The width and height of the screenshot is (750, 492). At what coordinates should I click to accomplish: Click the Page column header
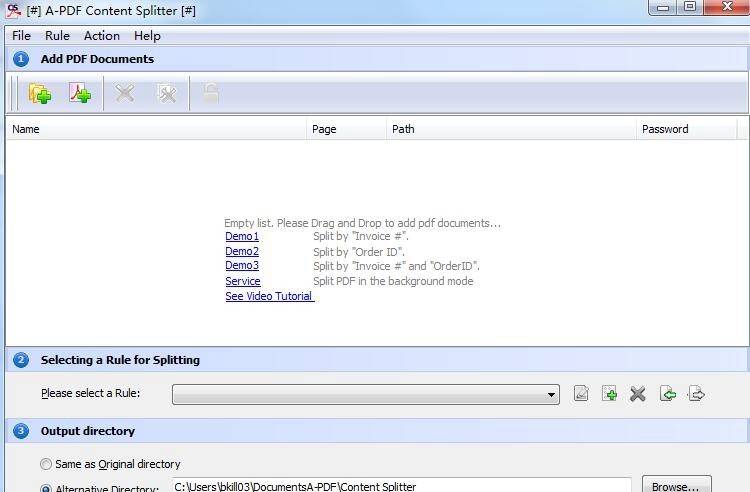tap(346, 129)
